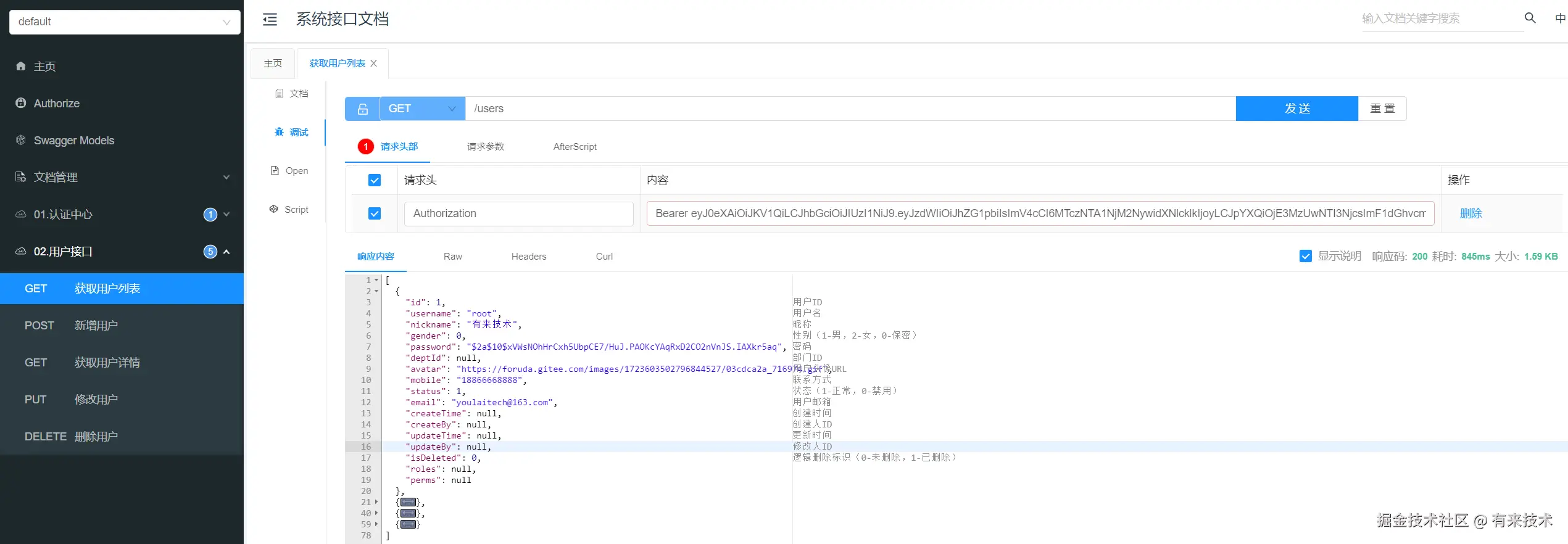Click the lock icon beside GET method
Viewport: 1568px width, 544px height.
pyautogui.click(x=362, y=109)
